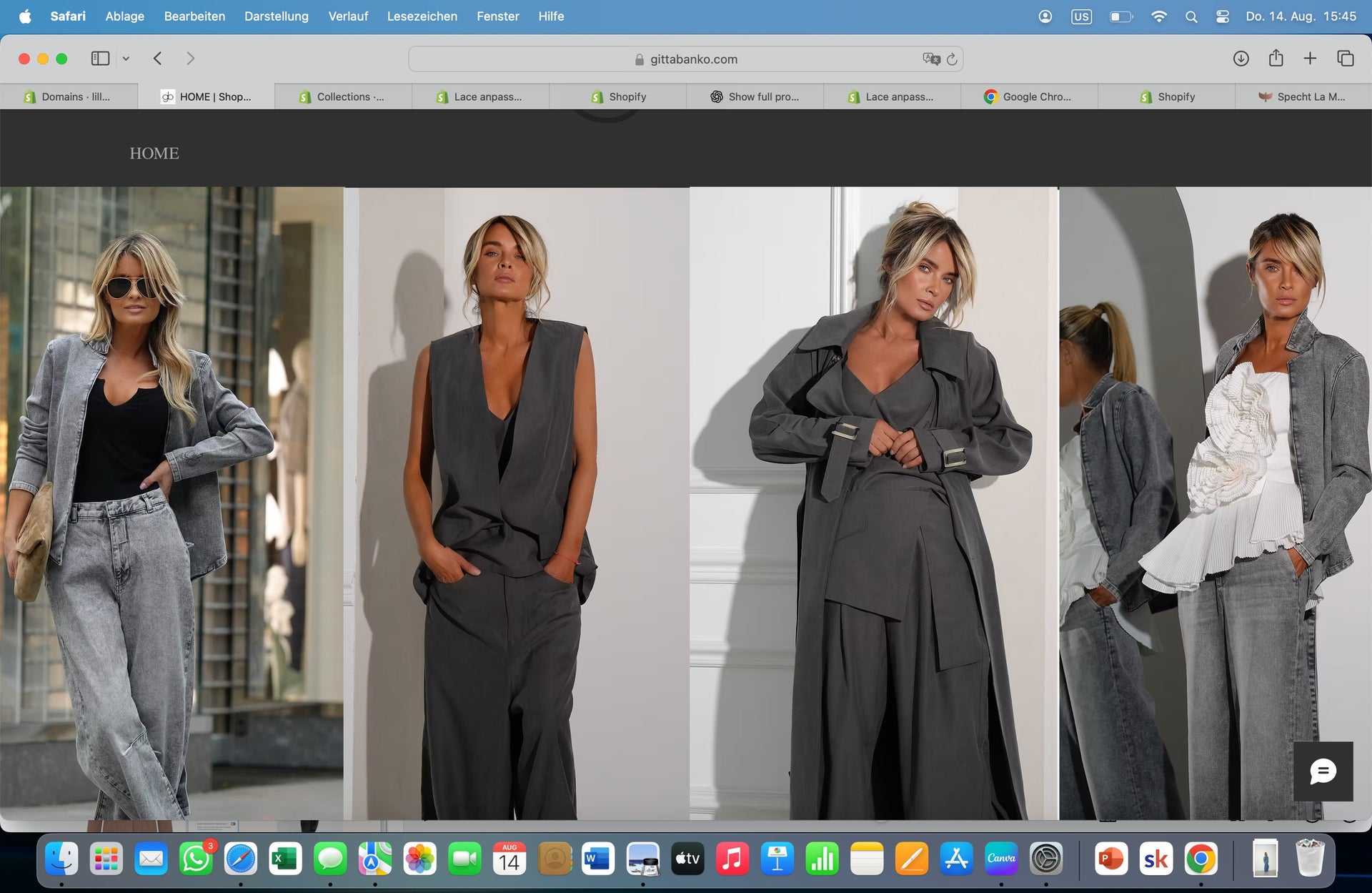Open a new tab with plus icon

click(1310, 59)
